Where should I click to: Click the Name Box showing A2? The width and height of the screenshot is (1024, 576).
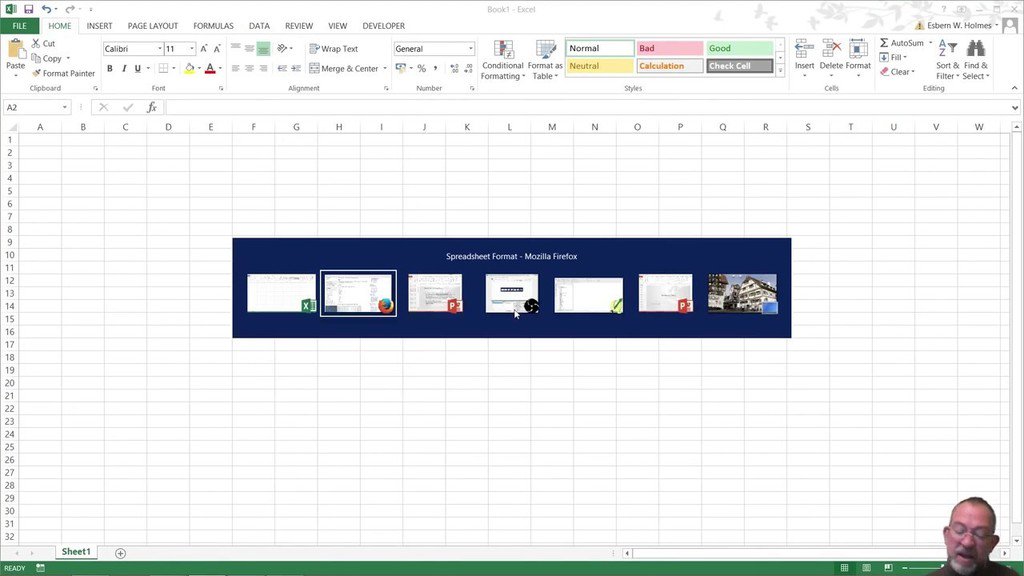pos(33,107)
